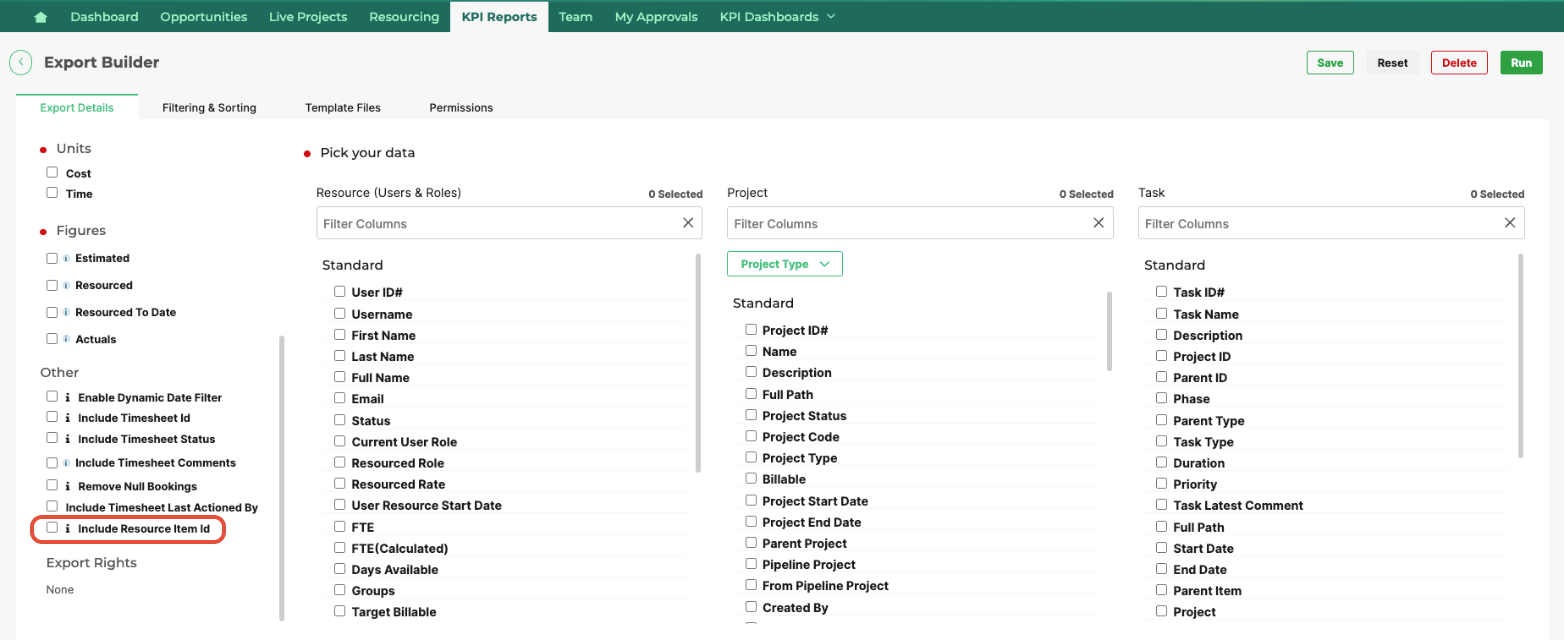Screen dimensions: 1564x640
Task: Open My Approvals
Action: click(656, 17)
